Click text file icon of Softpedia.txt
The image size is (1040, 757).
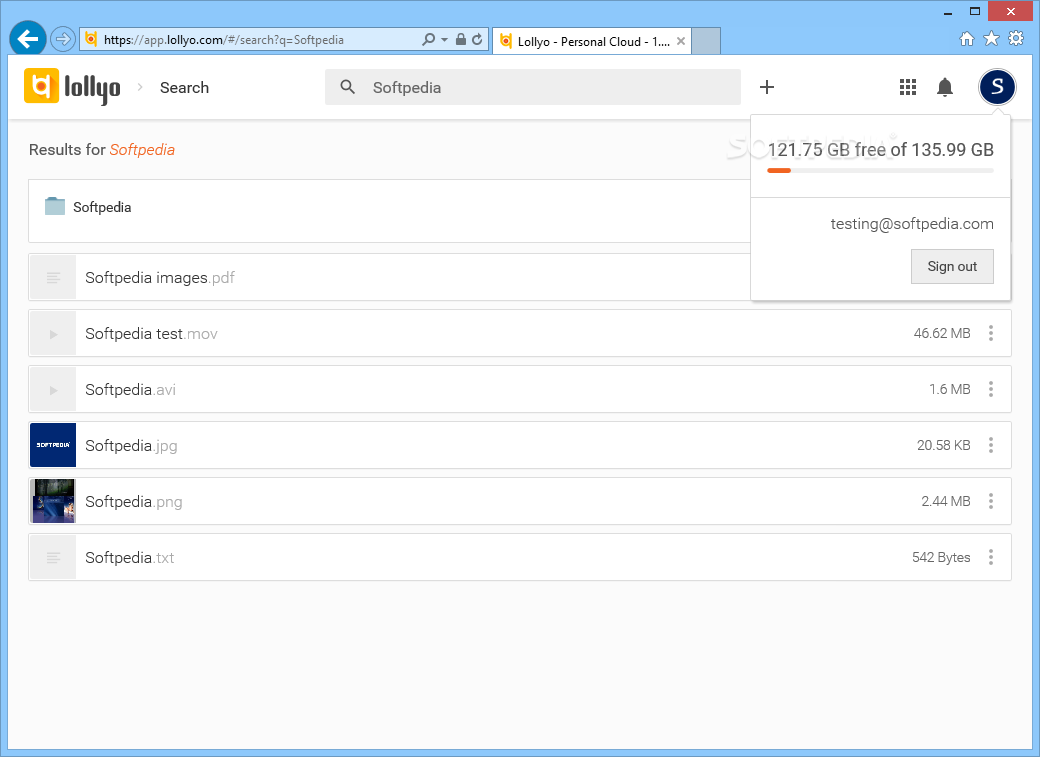(53, 557)
